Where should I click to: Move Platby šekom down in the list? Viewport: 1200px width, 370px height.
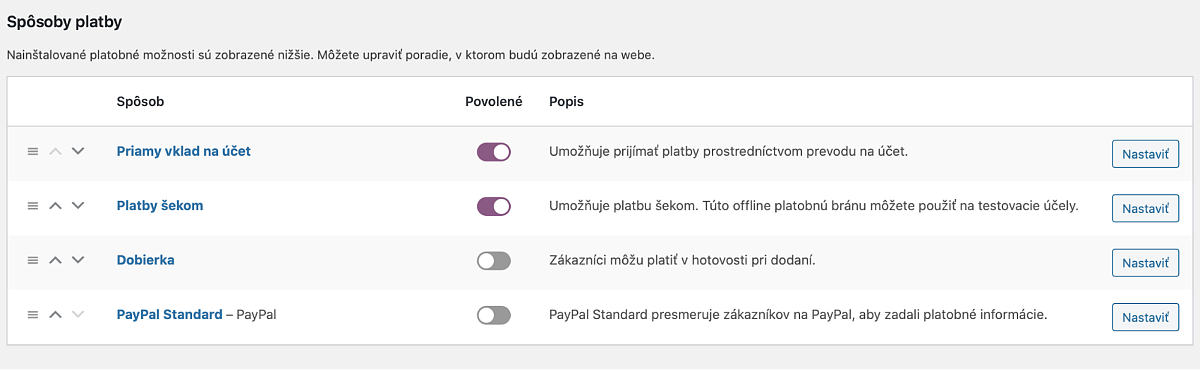click(78, 205)
